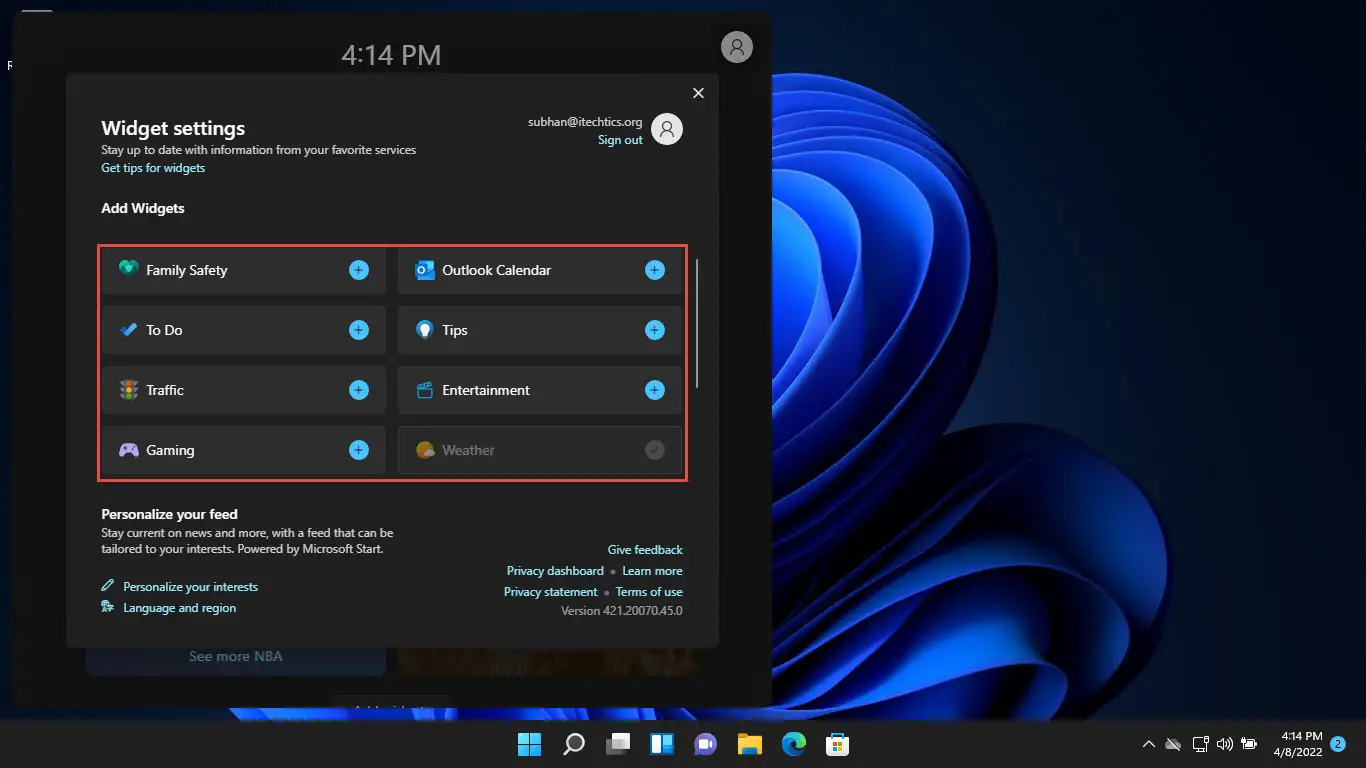Click the Family Safety heart icon
The height and width of the screenshot is (768, 1366).
(128, 269)
